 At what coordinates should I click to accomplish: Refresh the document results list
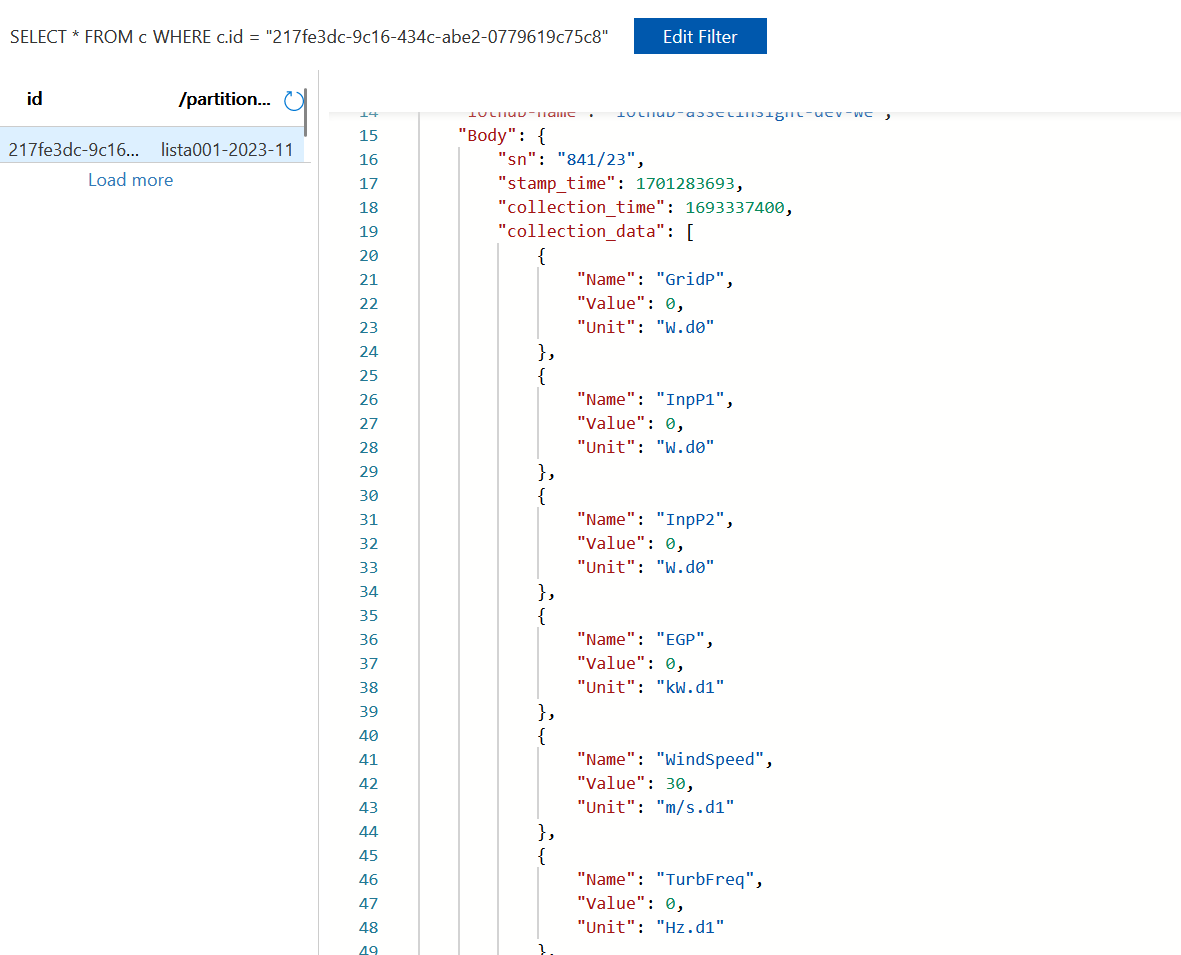[x=294, y=100]
